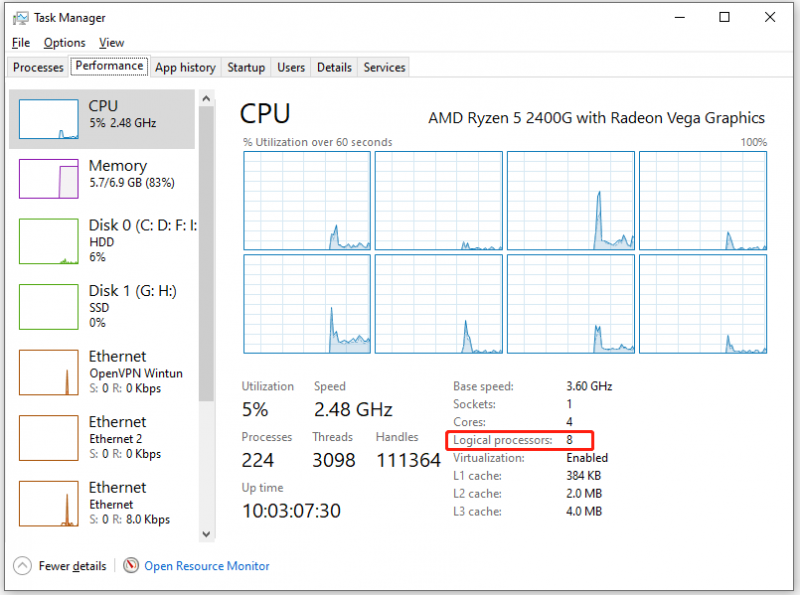Click the Base speed 3.60 GHz value
This screenshot has height=595, width=800.
coord(589,386)
